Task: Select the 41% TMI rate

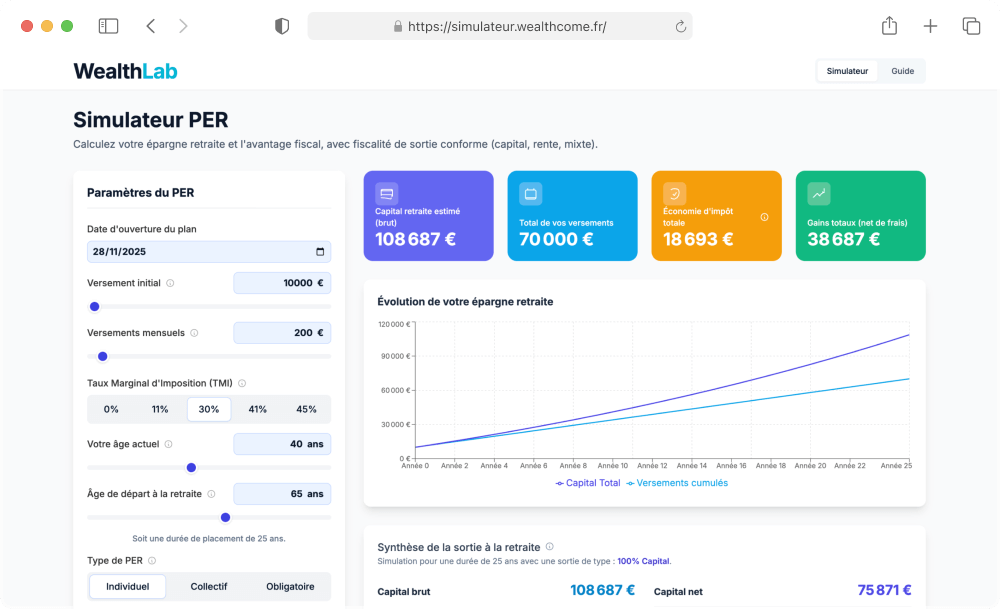Action: tap(257, 409)
